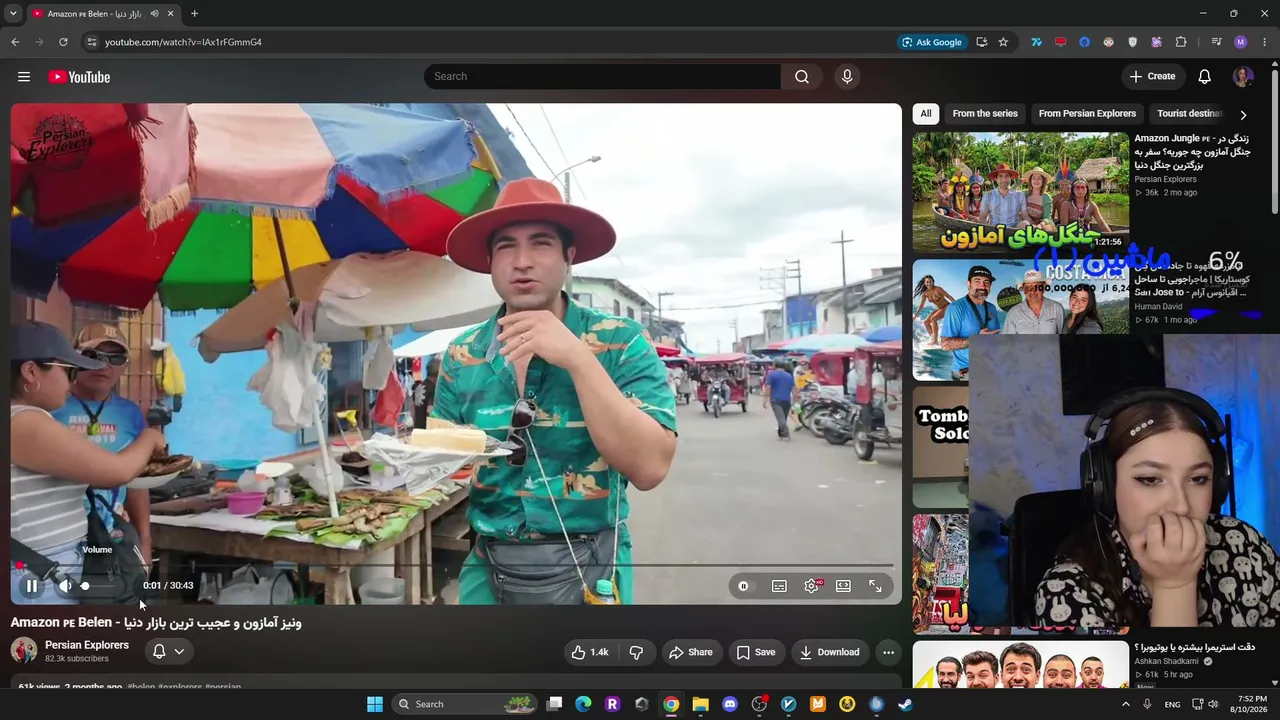Download the video

[829, 652]
